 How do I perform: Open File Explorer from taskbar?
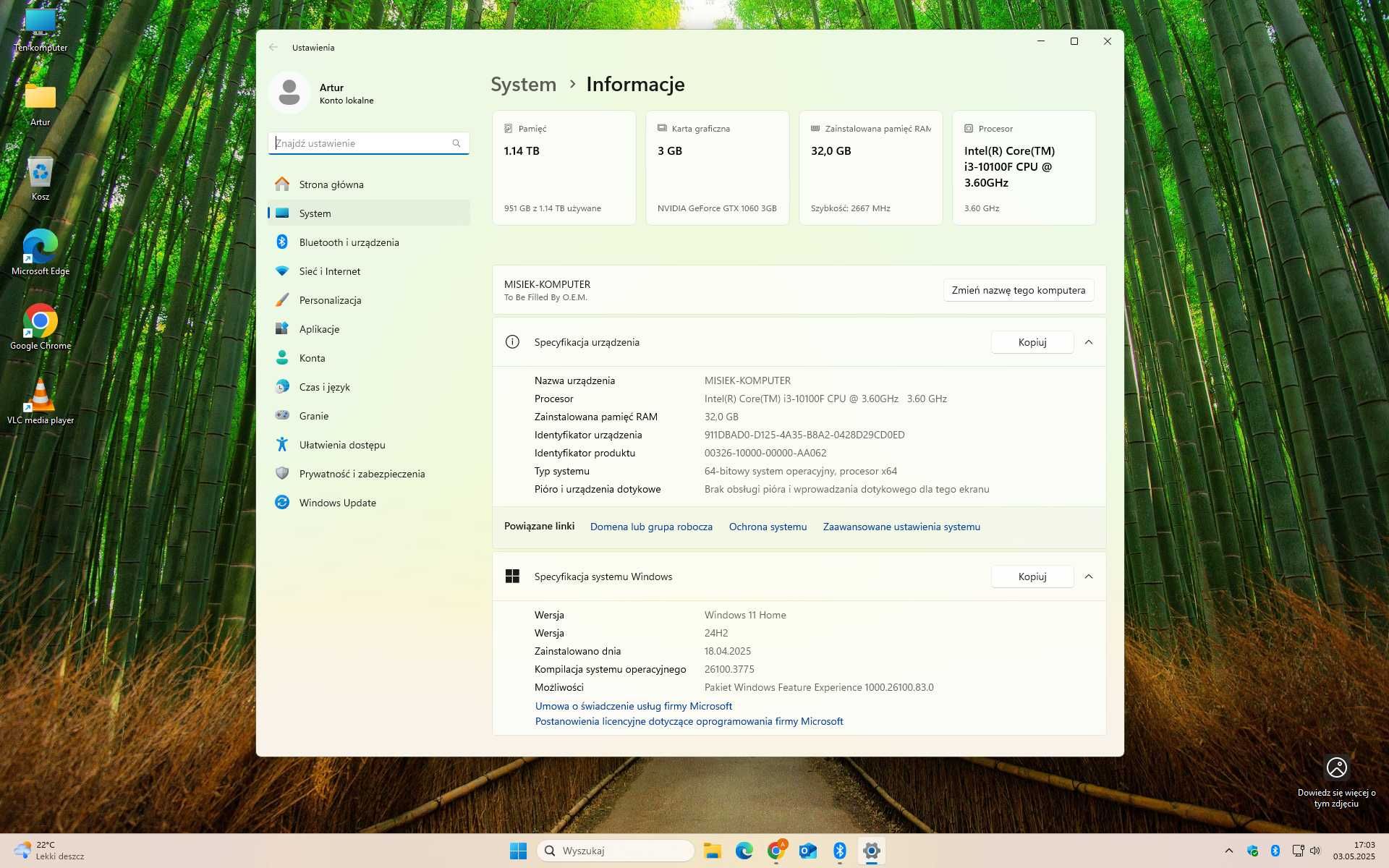(713, 851)
